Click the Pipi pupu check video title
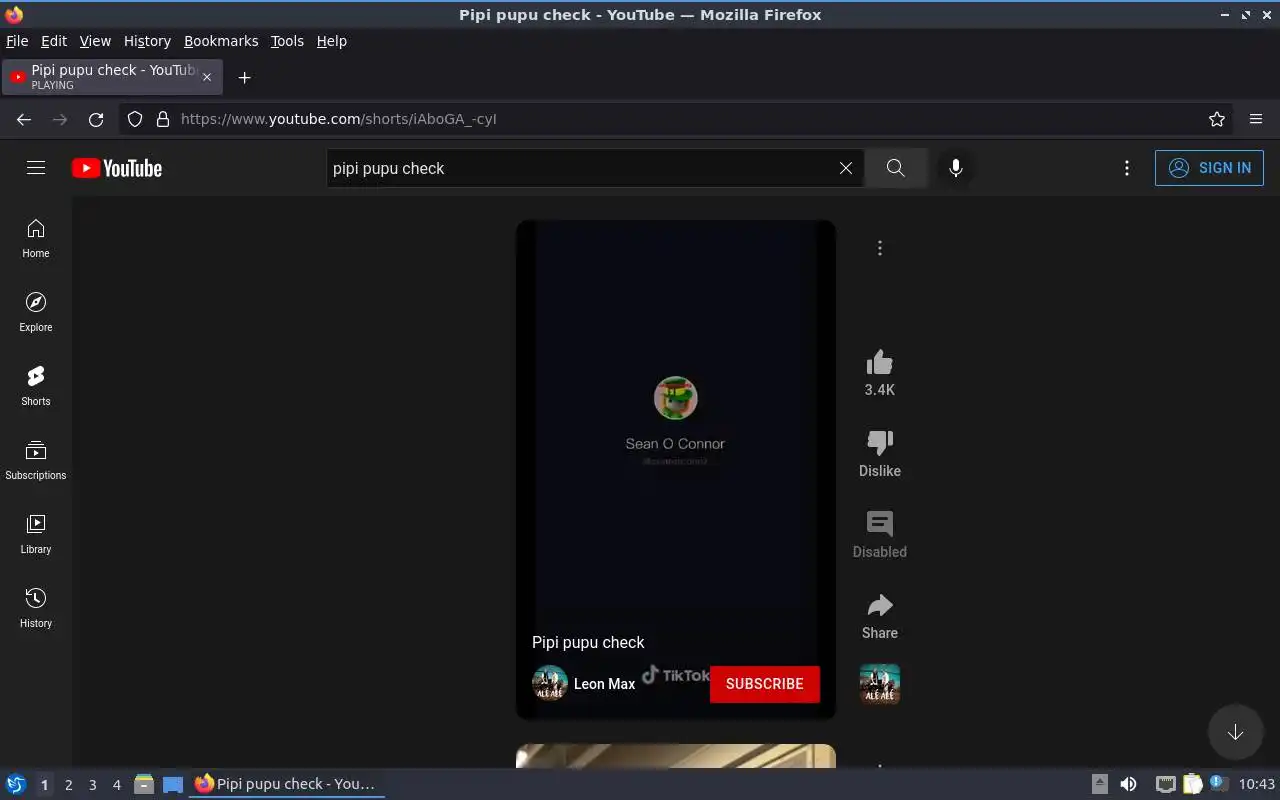This screenshot has height=800, width=1280. coord(588,642)
